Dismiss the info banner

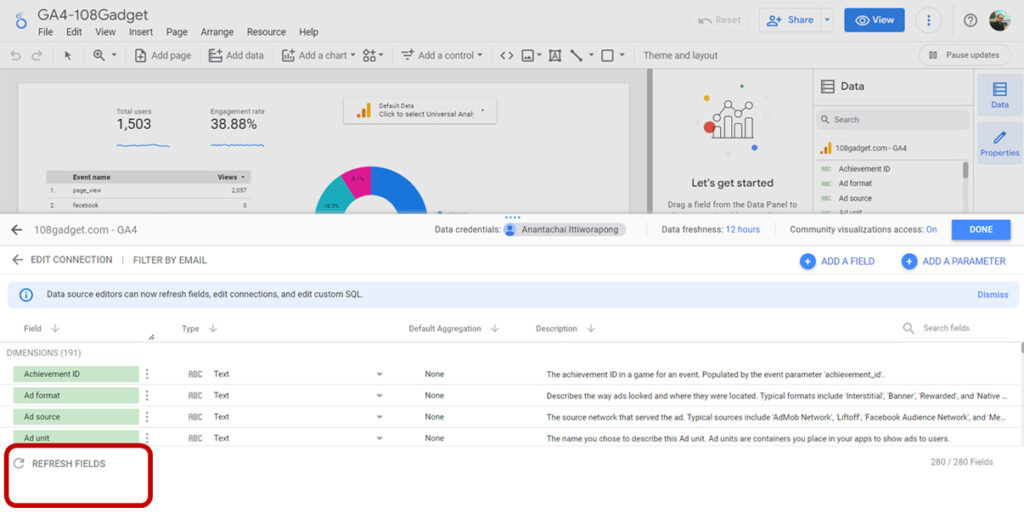coord(993,294)
